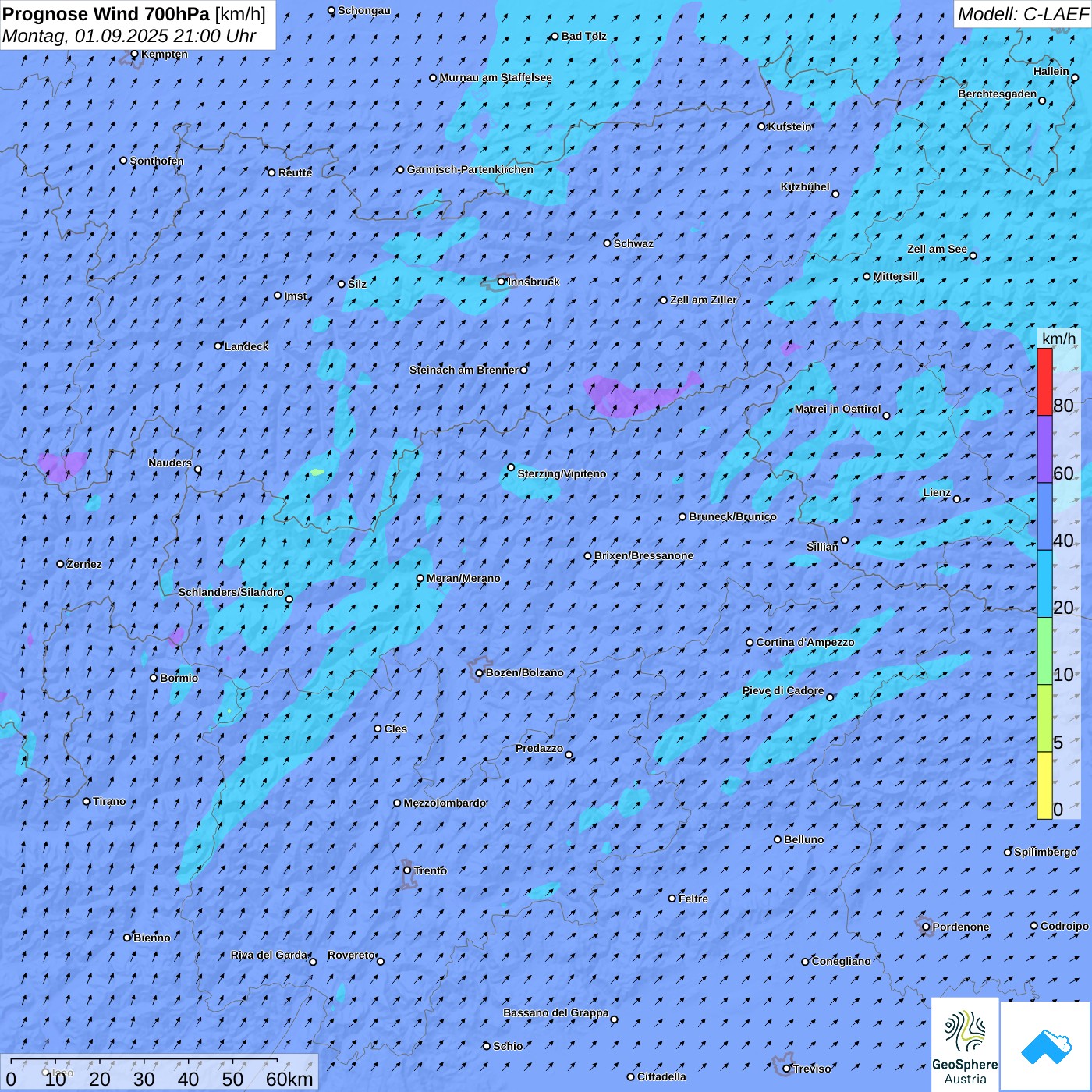This screenshot has height=1092, width=1092.
Task: Click the 'Zernez' label
Action: pyautogui.click(x=84, y=564)
